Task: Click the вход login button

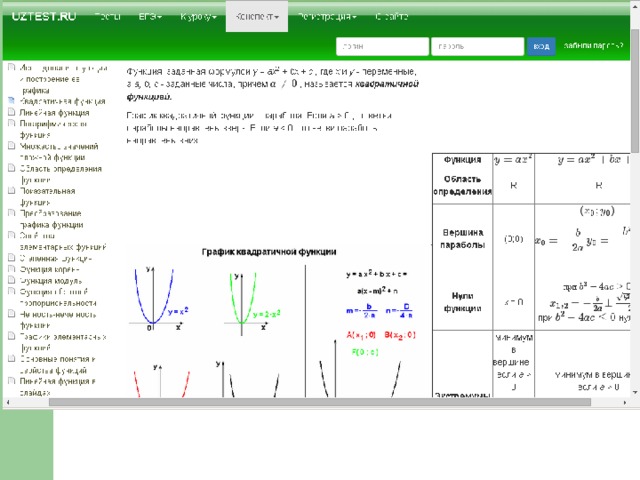Action: point(541,47)
